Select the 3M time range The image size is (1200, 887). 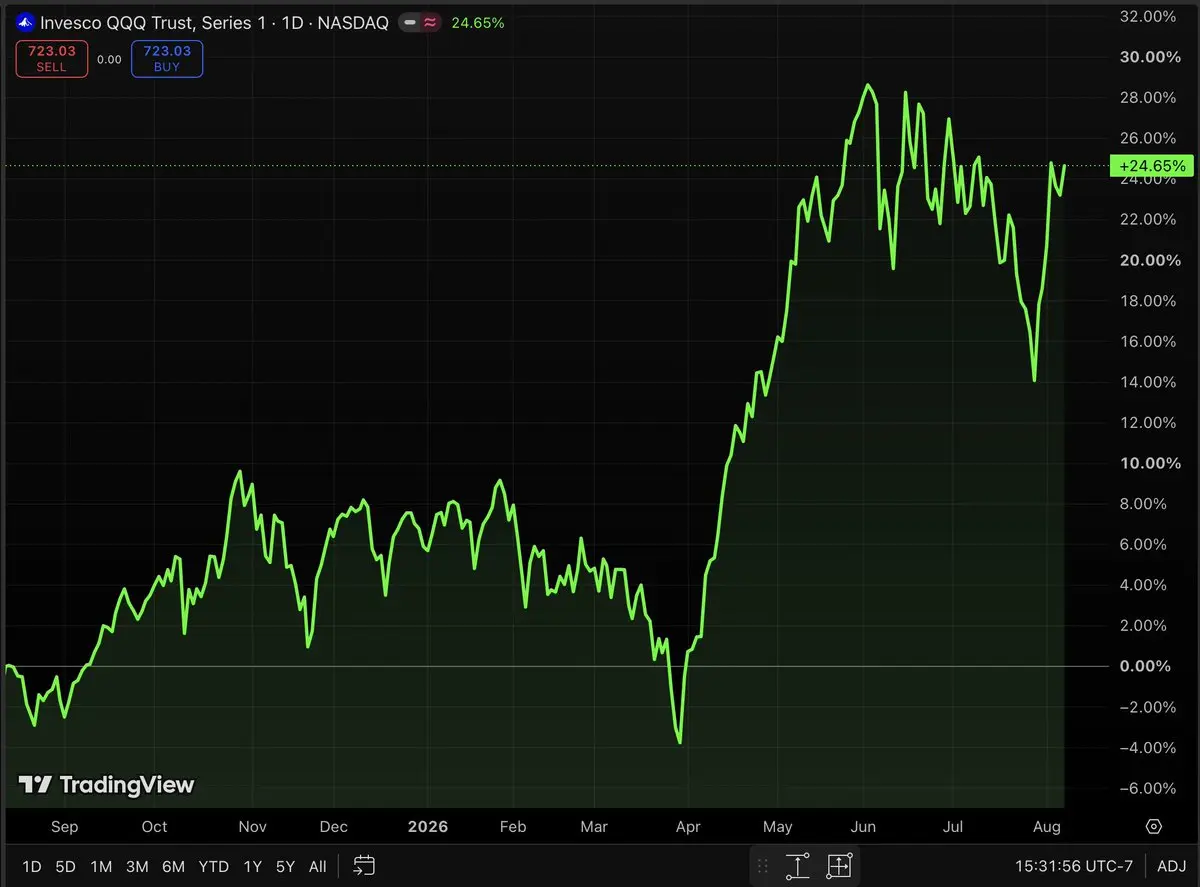tap(137, 866)
